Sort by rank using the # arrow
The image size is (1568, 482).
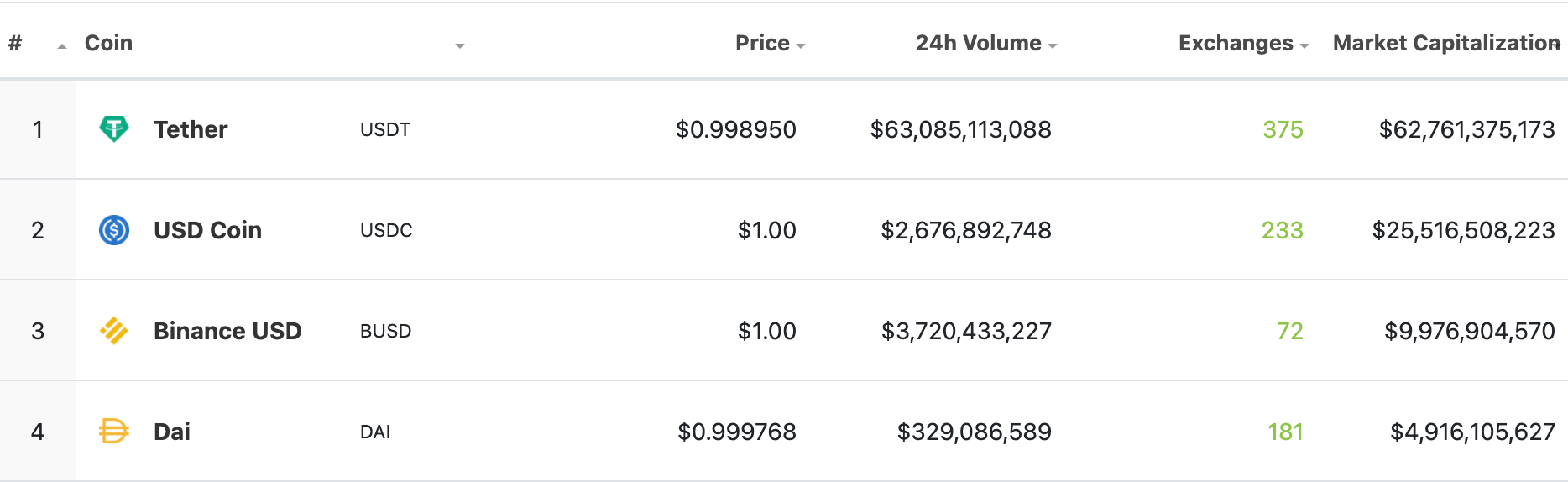[x=62, y=46]
